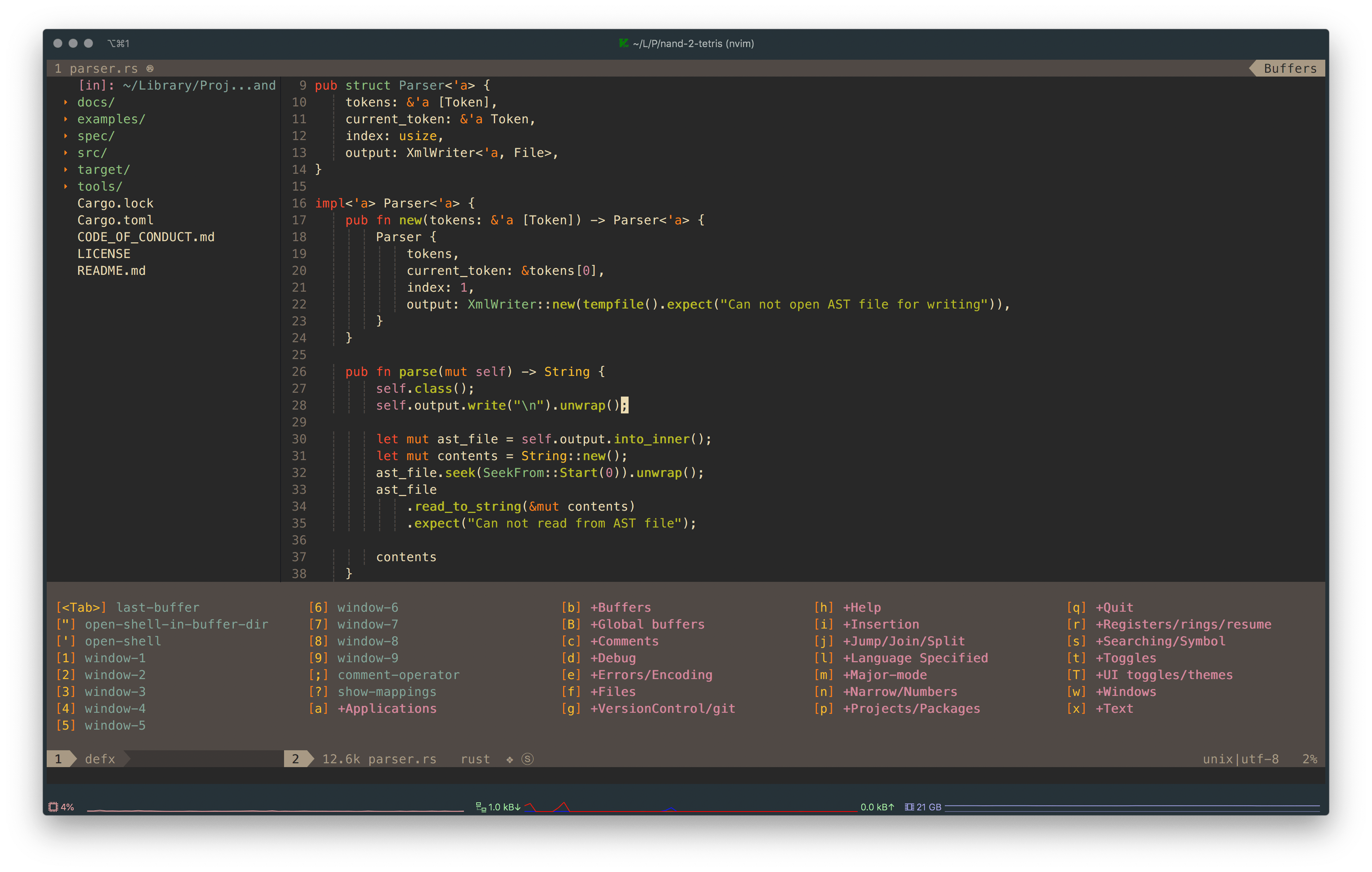Expand the docs/ folder arrow
This screenshot has height=872, width=1372.
tap(65, 103)
